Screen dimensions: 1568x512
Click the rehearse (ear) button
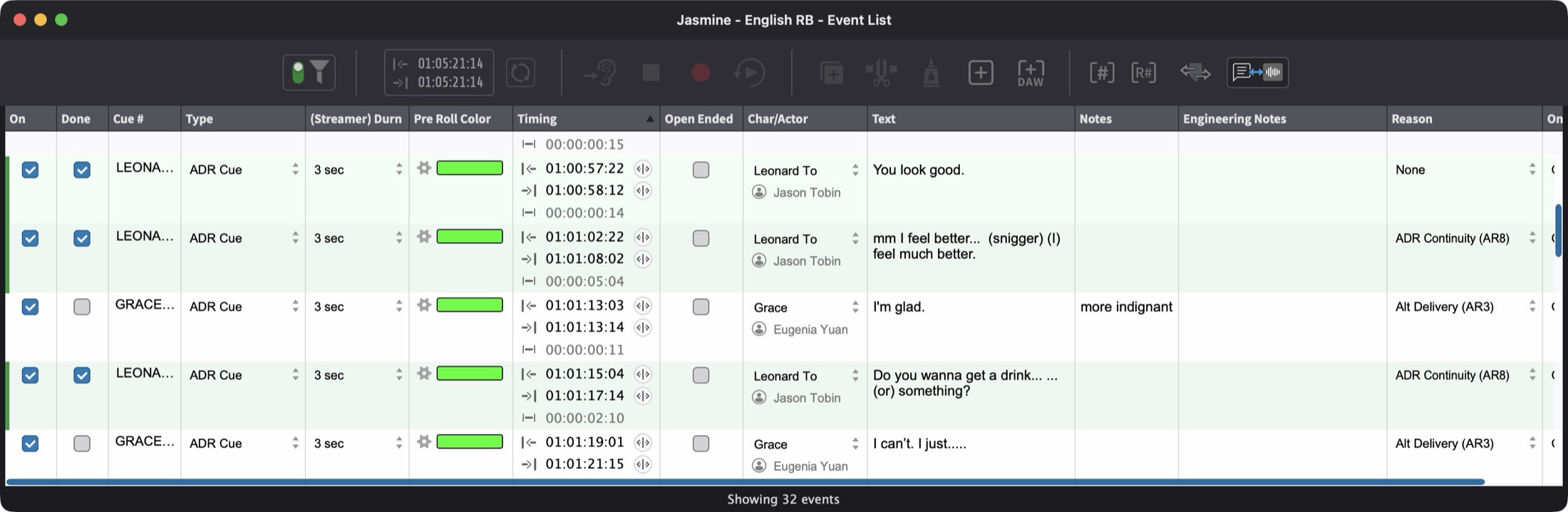600,72
